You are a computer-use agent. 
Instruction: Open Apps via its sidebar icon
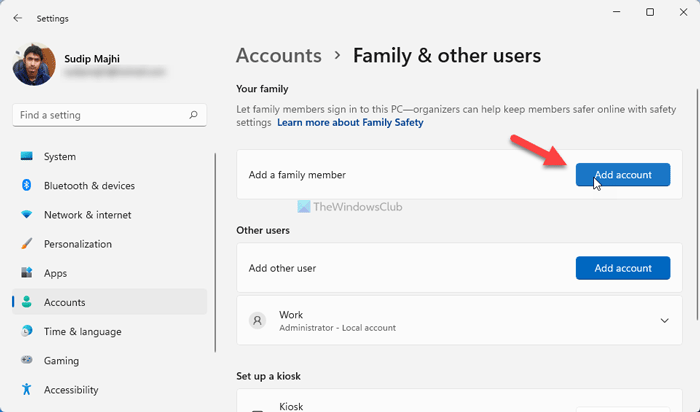(26, 273)
